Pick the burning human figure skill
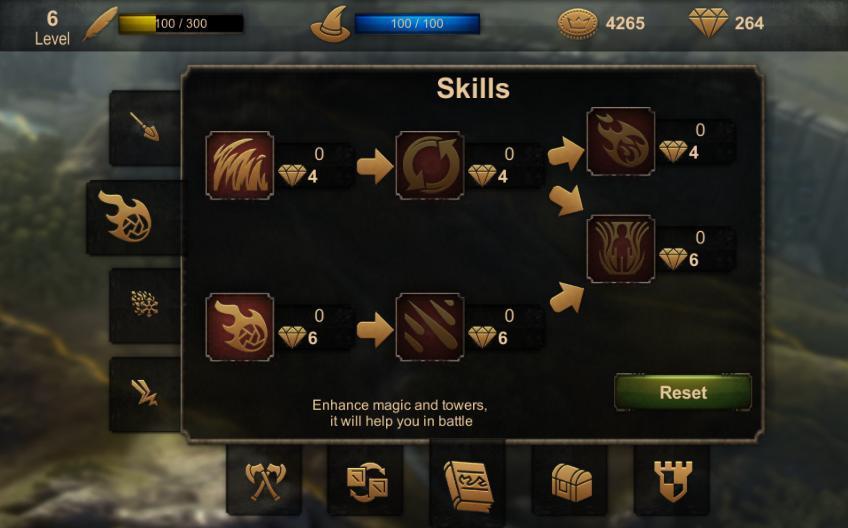The height and width of the screenshot is (528, 848). pos(621,249)
